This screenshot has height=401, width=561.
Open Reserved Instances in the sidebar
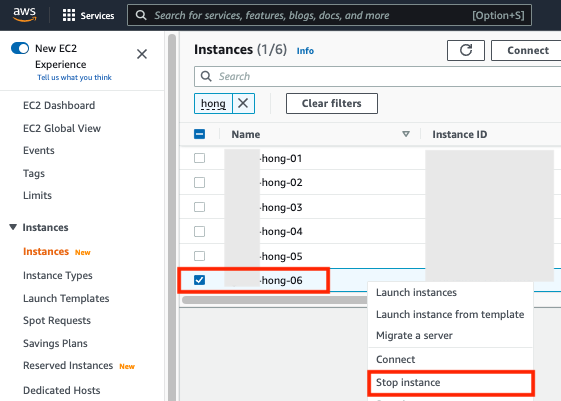(x=68, y=365)
